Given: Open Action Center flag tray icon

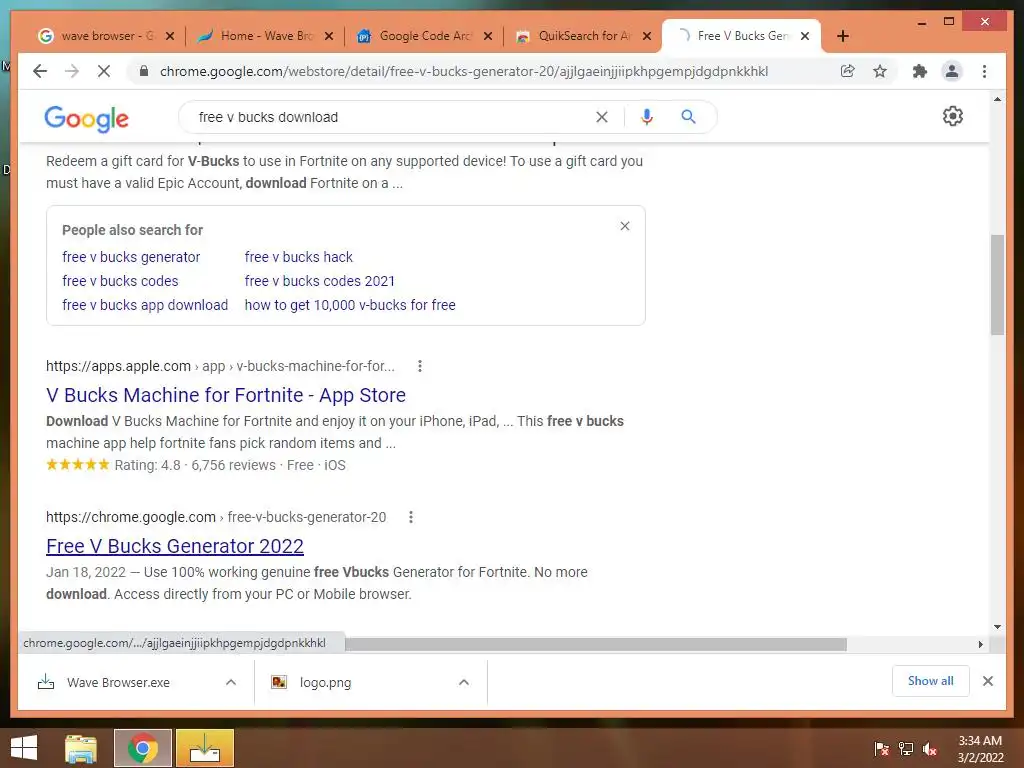Looking at the screenshot, I should point(882,749).
